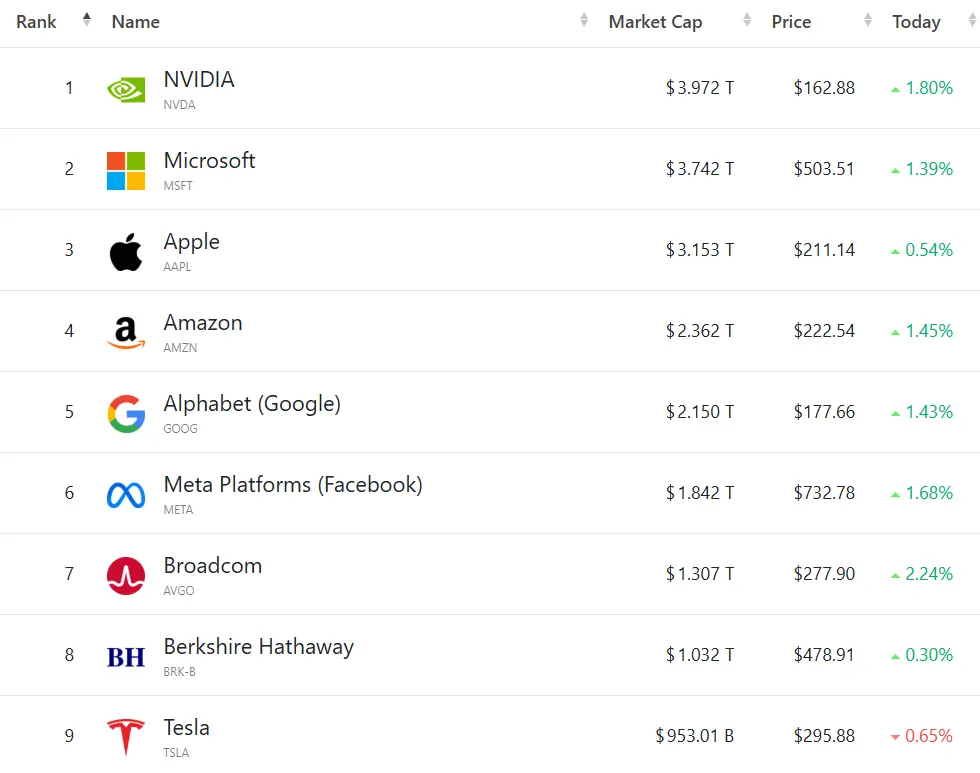Click the Tesla logo icon

(x=126, y=737)
